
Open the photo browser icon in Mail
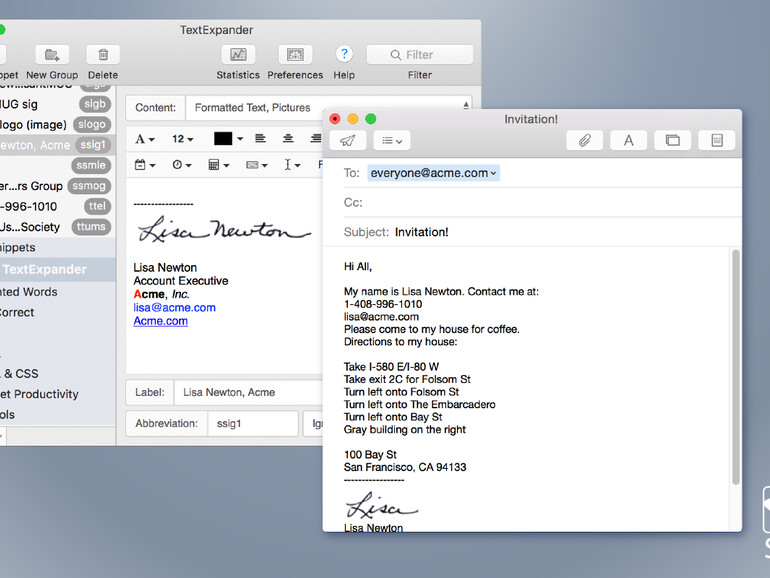pyautogui.click(x=672, y=140)
